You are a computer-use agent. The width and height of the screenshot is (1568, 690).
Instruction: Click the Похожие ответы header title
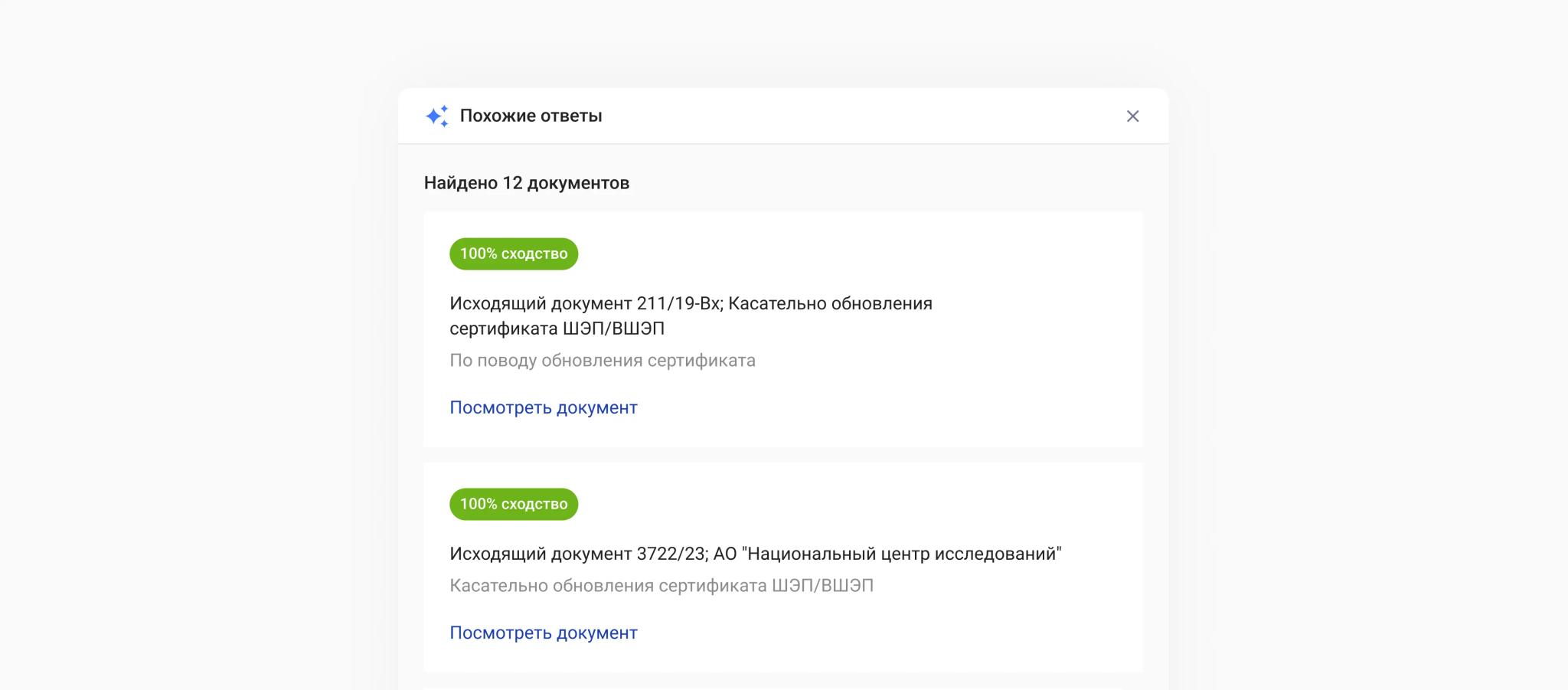coord(531,116)
